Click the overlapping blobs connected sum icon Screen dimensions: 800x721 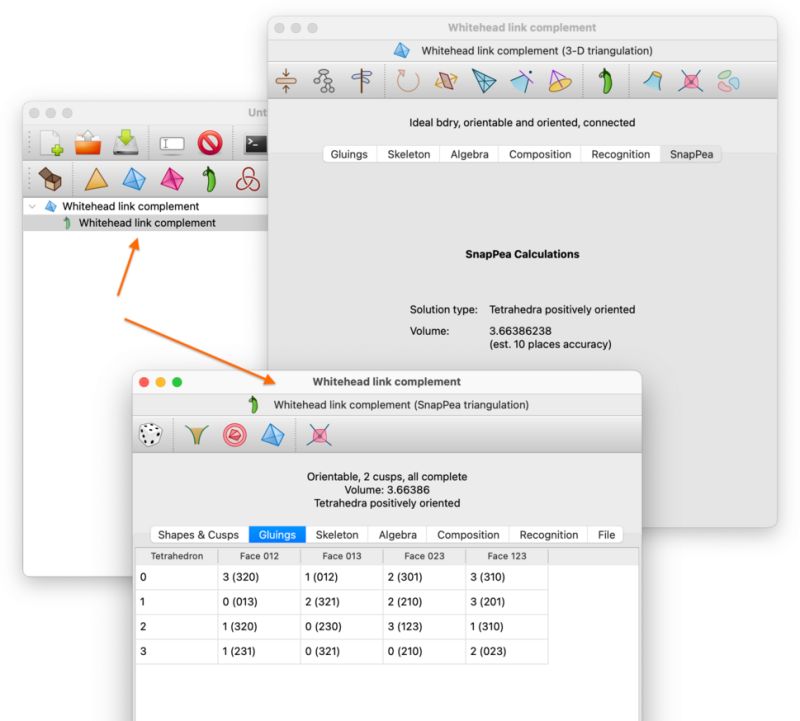[x=728, y=81]
